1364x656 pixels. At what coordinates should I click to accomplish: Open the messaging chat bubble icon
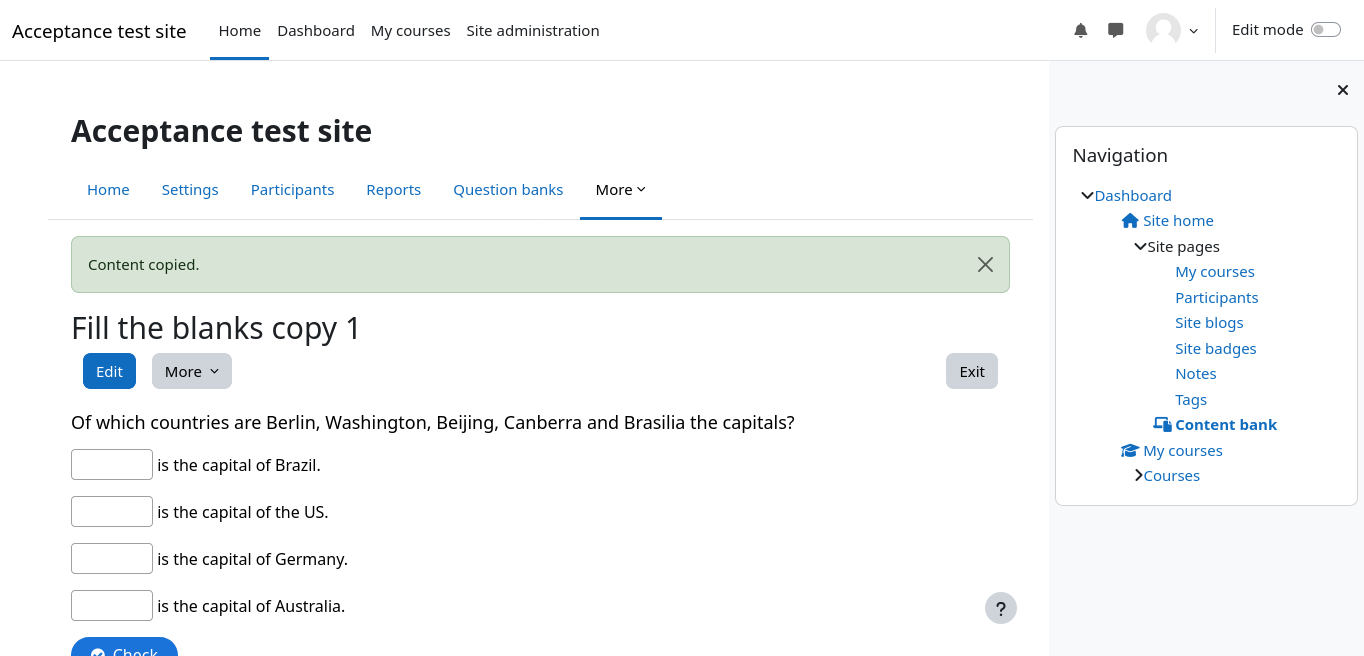1116,31
